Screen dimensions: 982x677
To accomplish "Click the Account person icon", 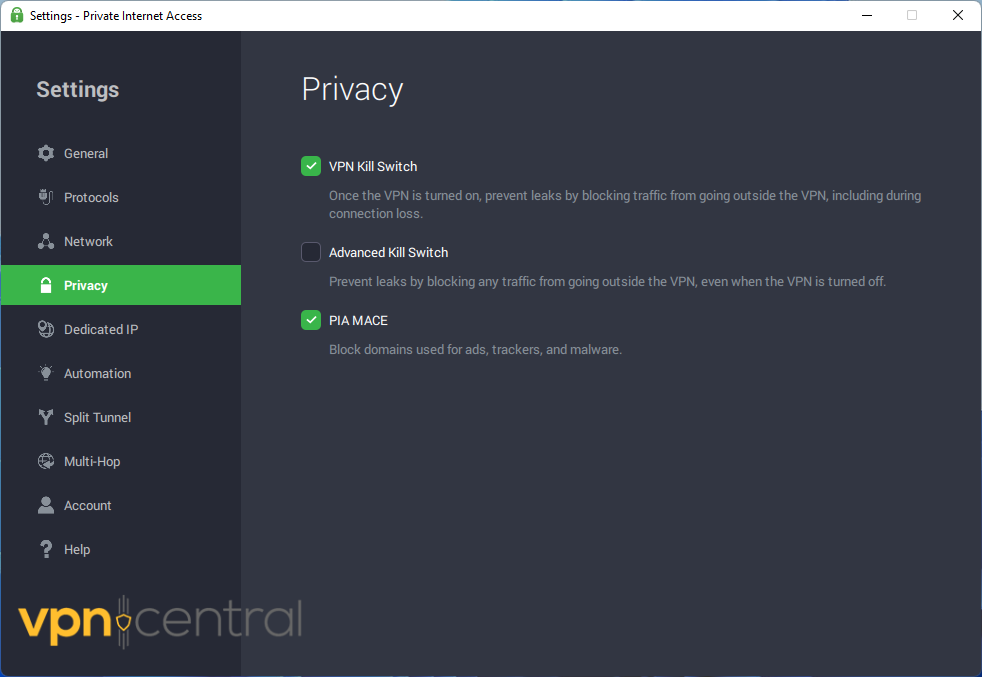I will coord(46,505).
